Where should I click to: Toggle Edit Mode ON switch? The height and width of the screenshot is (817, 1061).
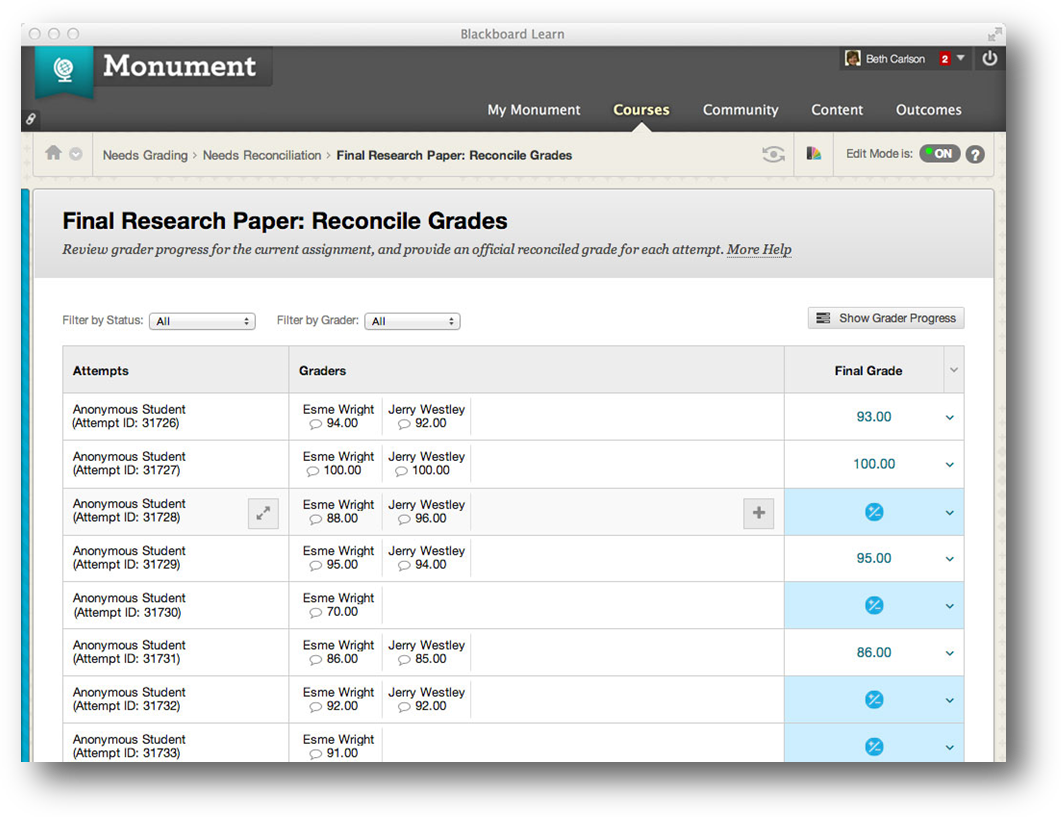click(939, 154)
